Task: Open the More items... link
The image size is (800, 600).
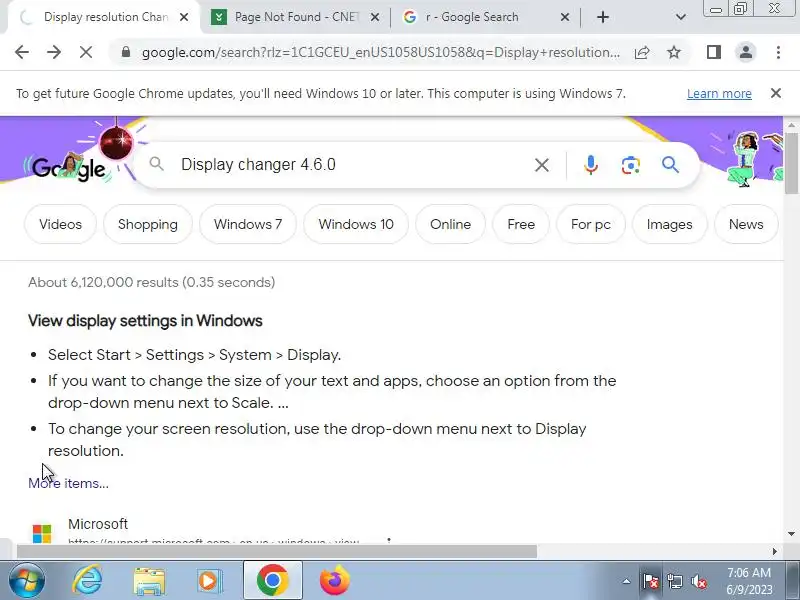Action: tap(68, 483)
